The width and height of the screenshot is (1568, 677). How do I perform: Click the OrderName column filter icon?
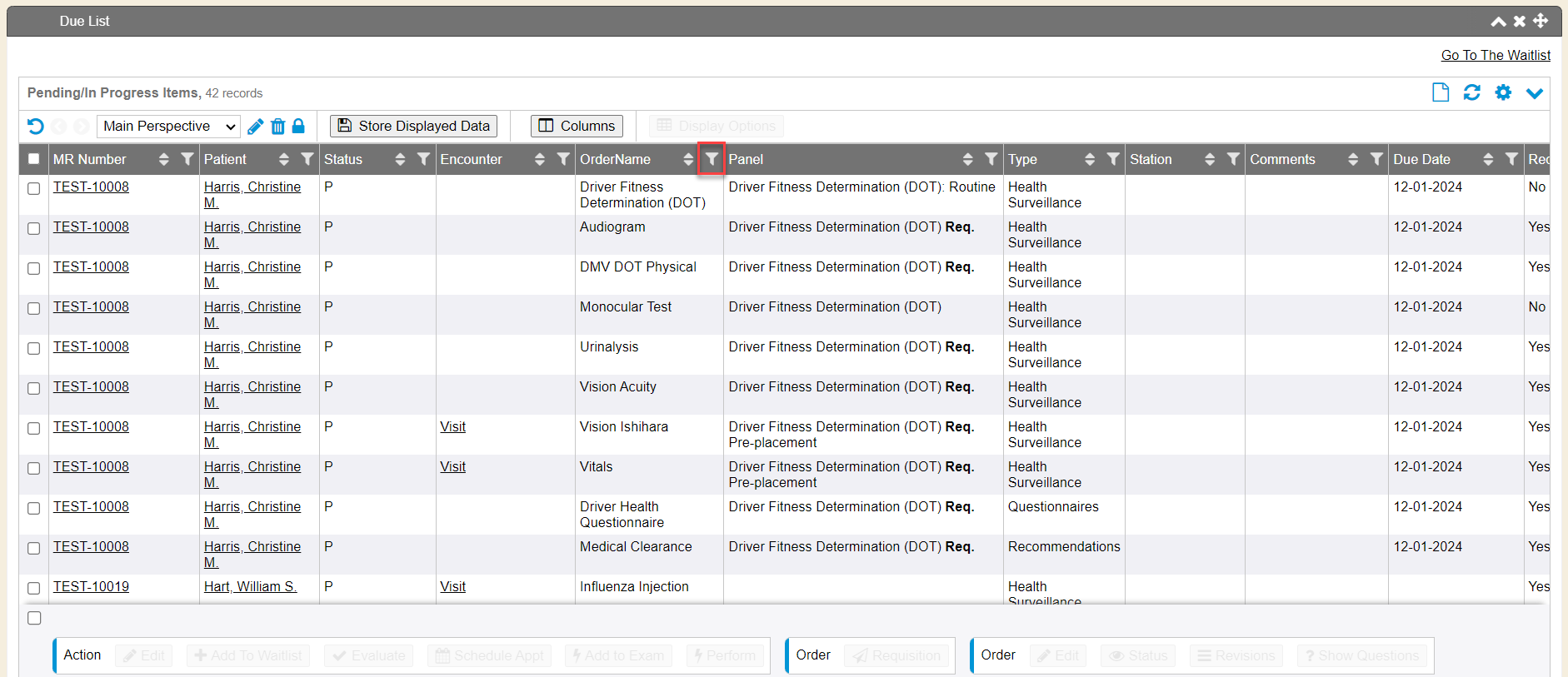click(712, 159)
